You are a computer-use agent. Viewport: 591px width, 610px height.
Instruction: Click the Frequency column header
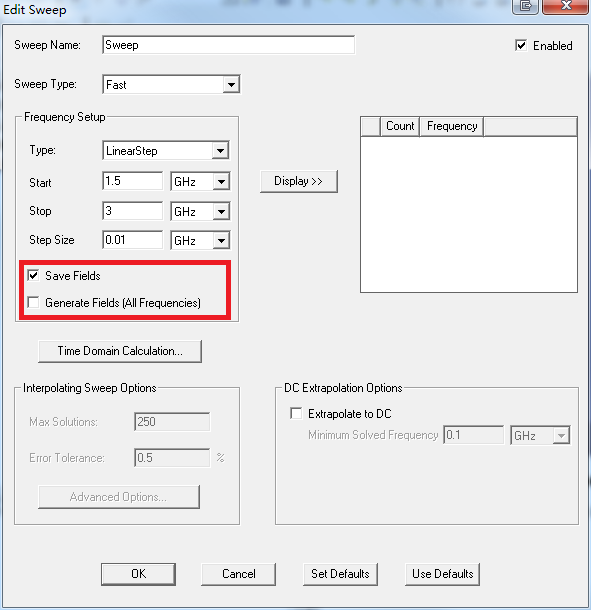tap(452, 126)
